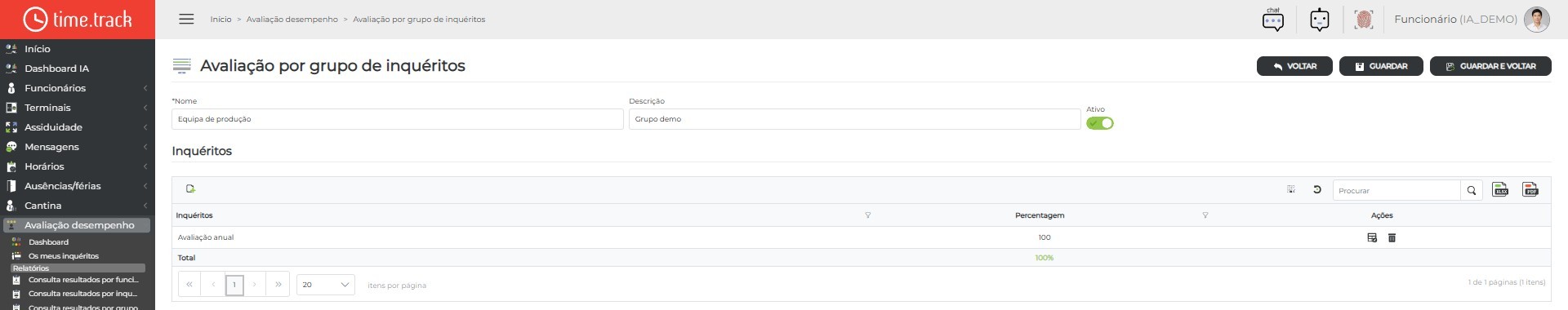Expand Ausências/férias sidebar menu
The image size is (1568, 310).
point(77,186)
